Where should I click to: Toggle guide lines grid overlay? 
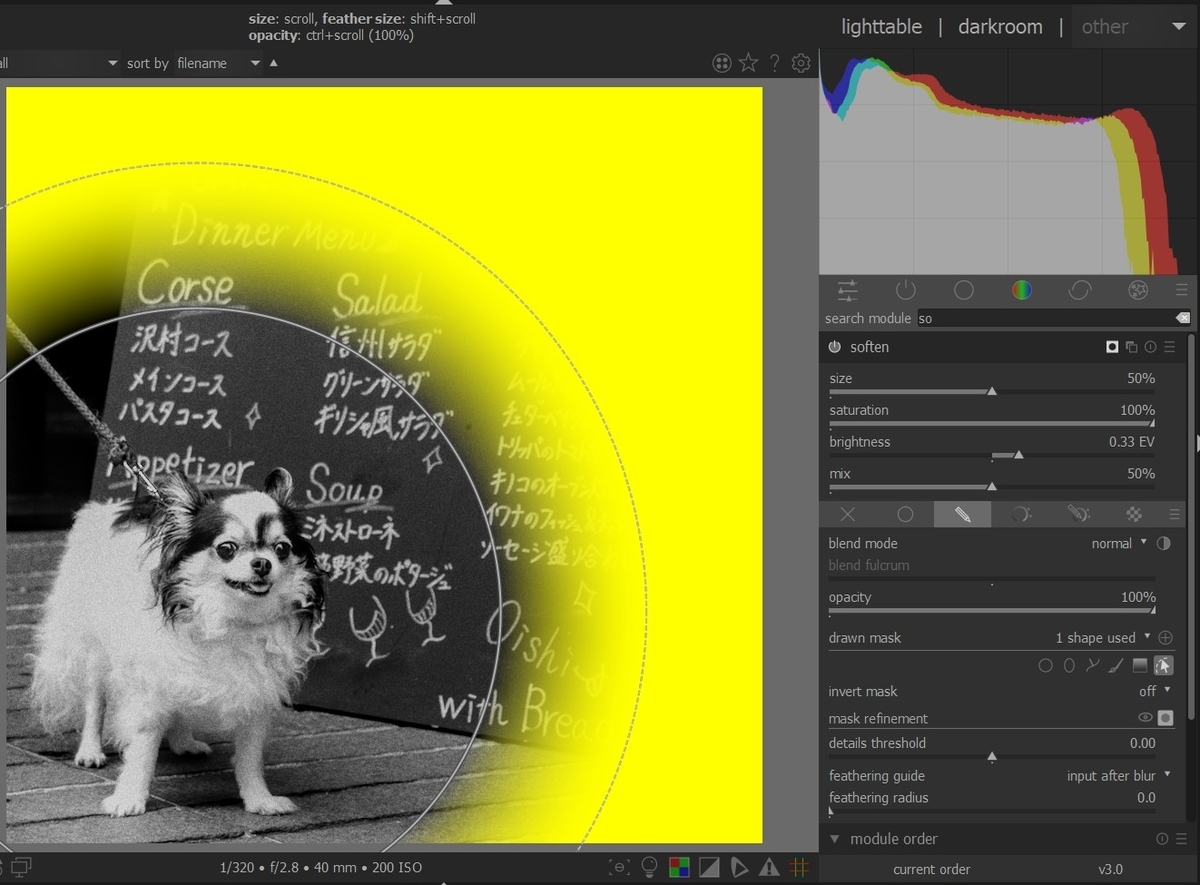(799, 867)
